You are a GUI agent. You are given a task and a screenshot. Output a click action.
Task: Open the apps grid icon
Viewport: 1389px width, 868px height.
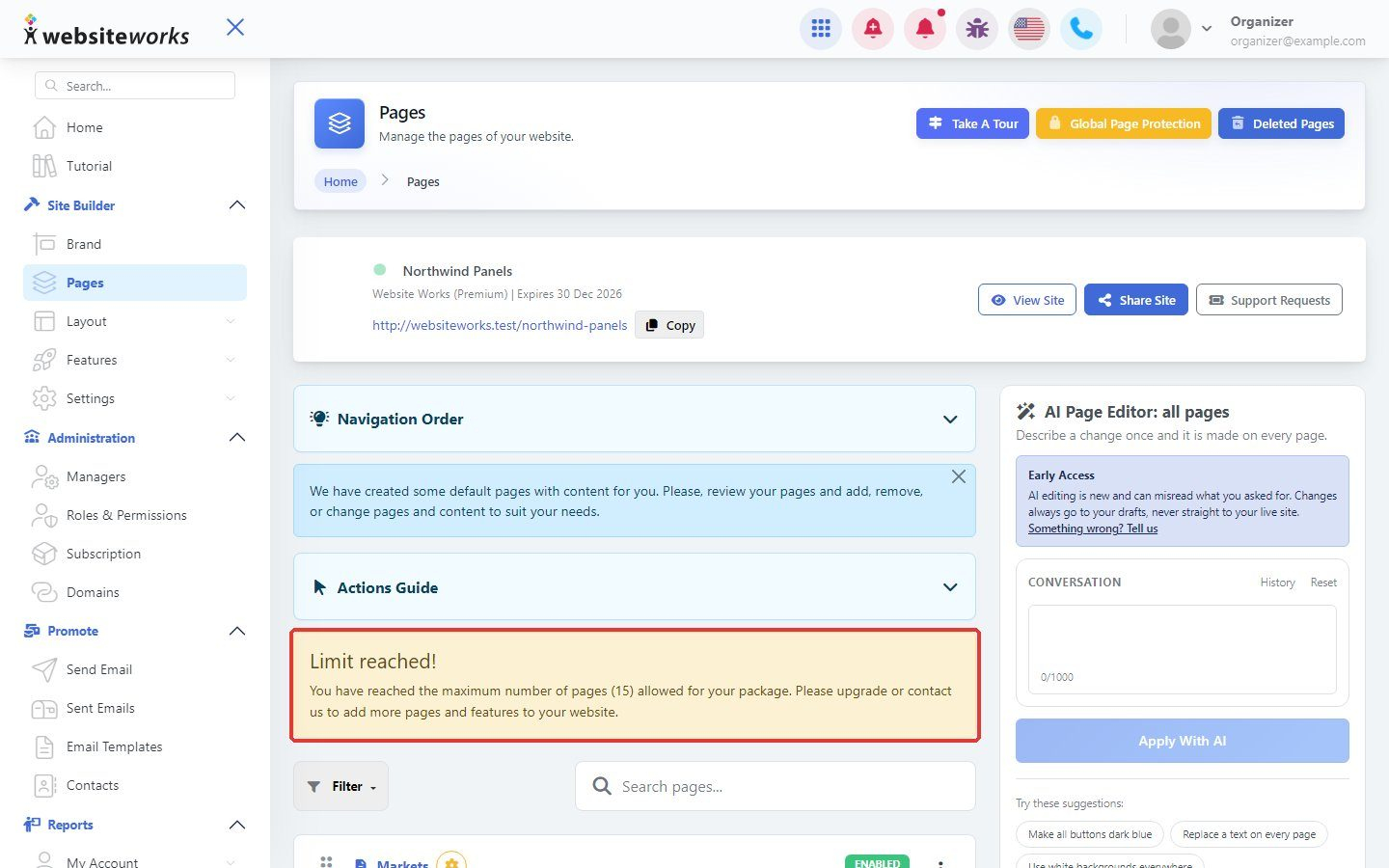pyautogui.click(x=821, y=29)
